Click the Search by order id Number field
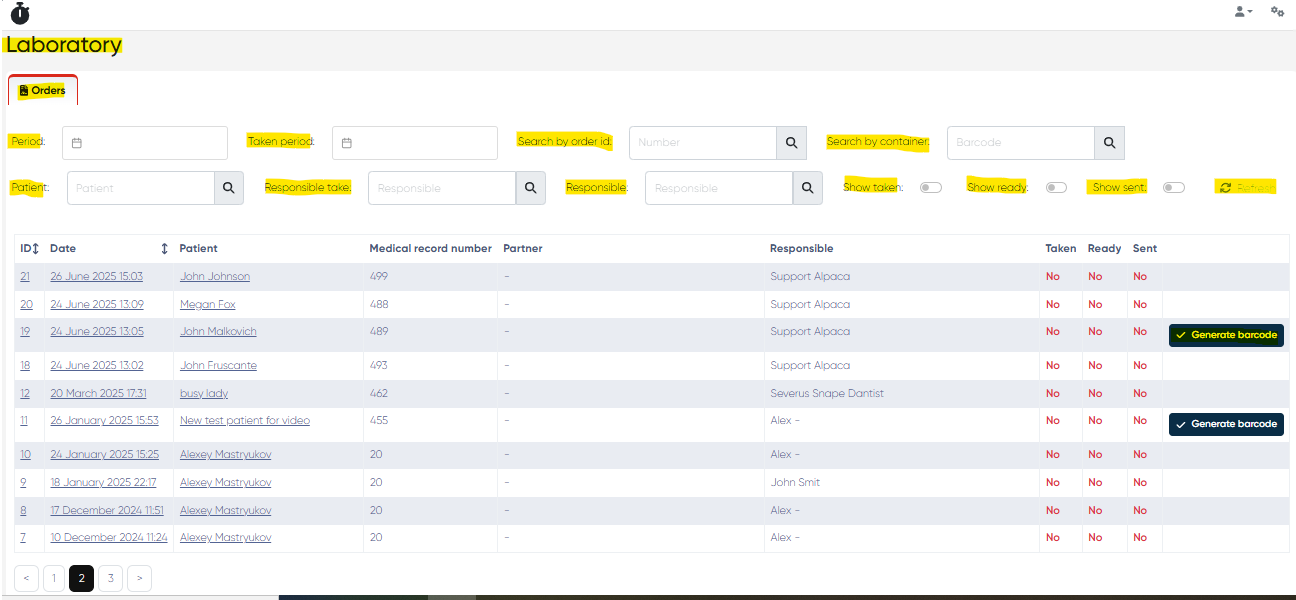Viewport: 1296px width, 600px height. [702, 143]
